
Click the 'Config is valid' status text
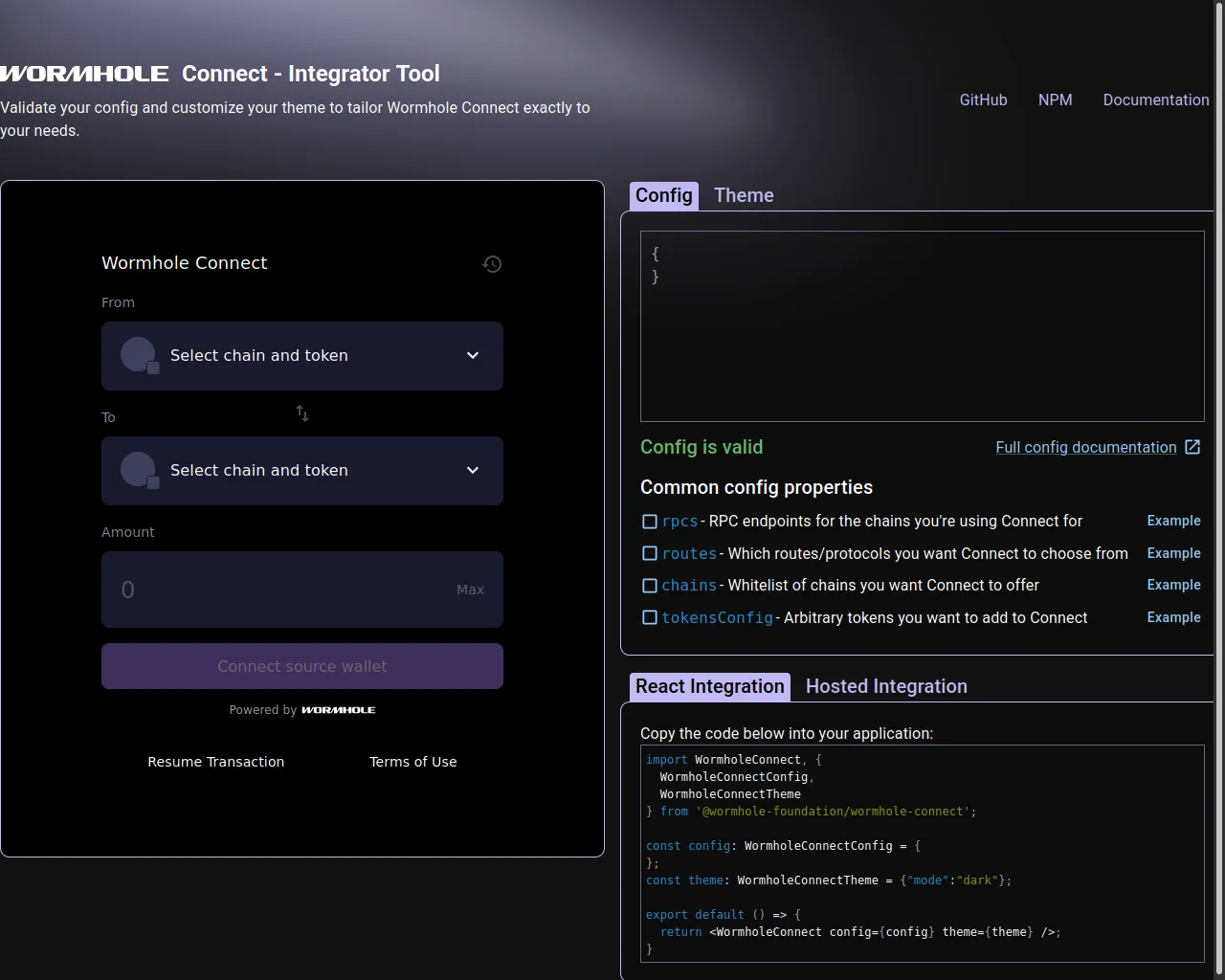(702, 447)
